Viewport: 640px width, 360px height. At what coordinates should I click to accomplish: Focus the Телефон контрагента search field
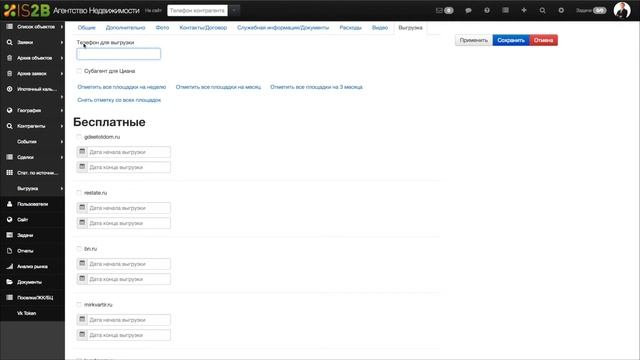pos(197,10)
